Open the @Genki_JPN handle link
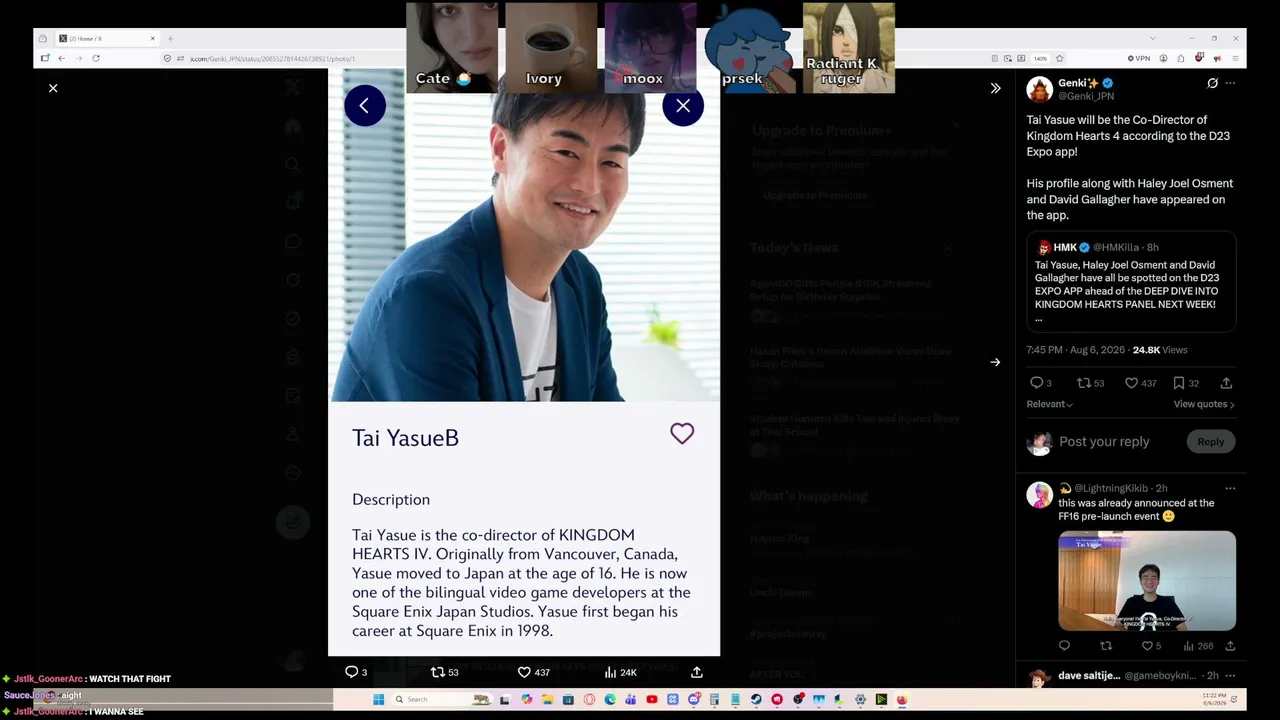 pos(1086,96)
